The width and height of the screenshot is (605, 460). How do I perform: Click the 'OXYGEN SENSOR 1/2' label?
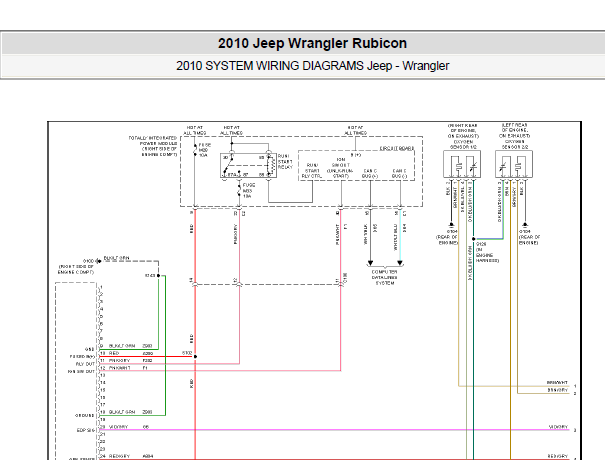(463, 144)
